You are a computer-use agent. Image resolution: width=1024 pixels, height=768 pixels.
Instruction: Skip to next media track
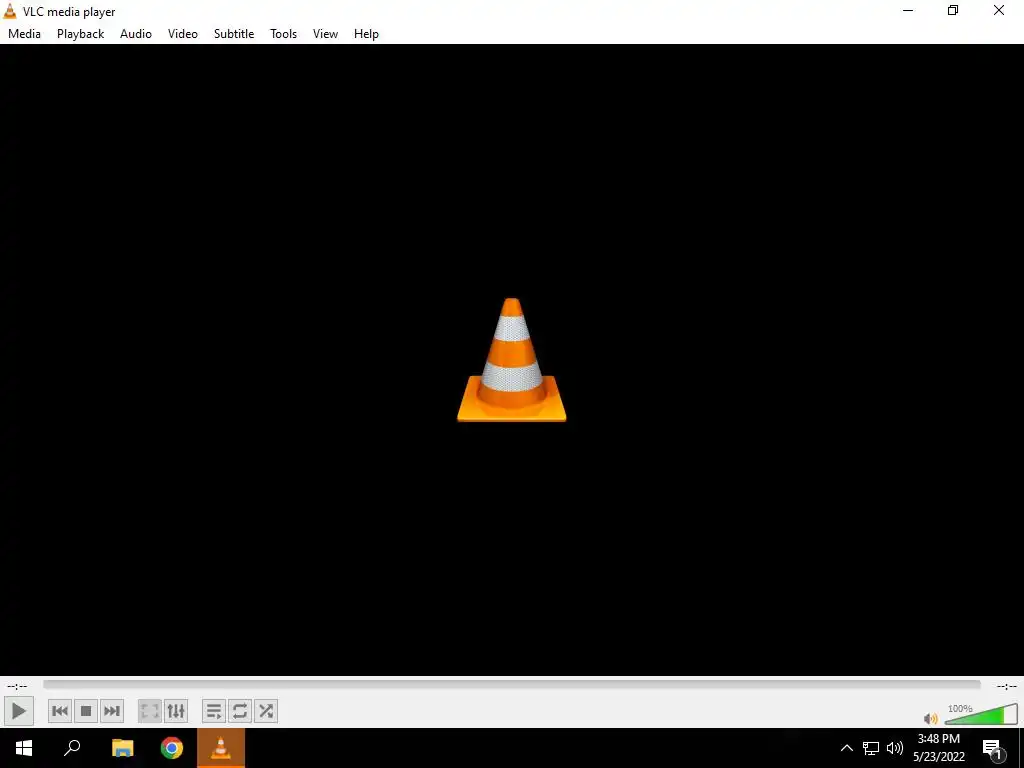click(x=112, y=711)
